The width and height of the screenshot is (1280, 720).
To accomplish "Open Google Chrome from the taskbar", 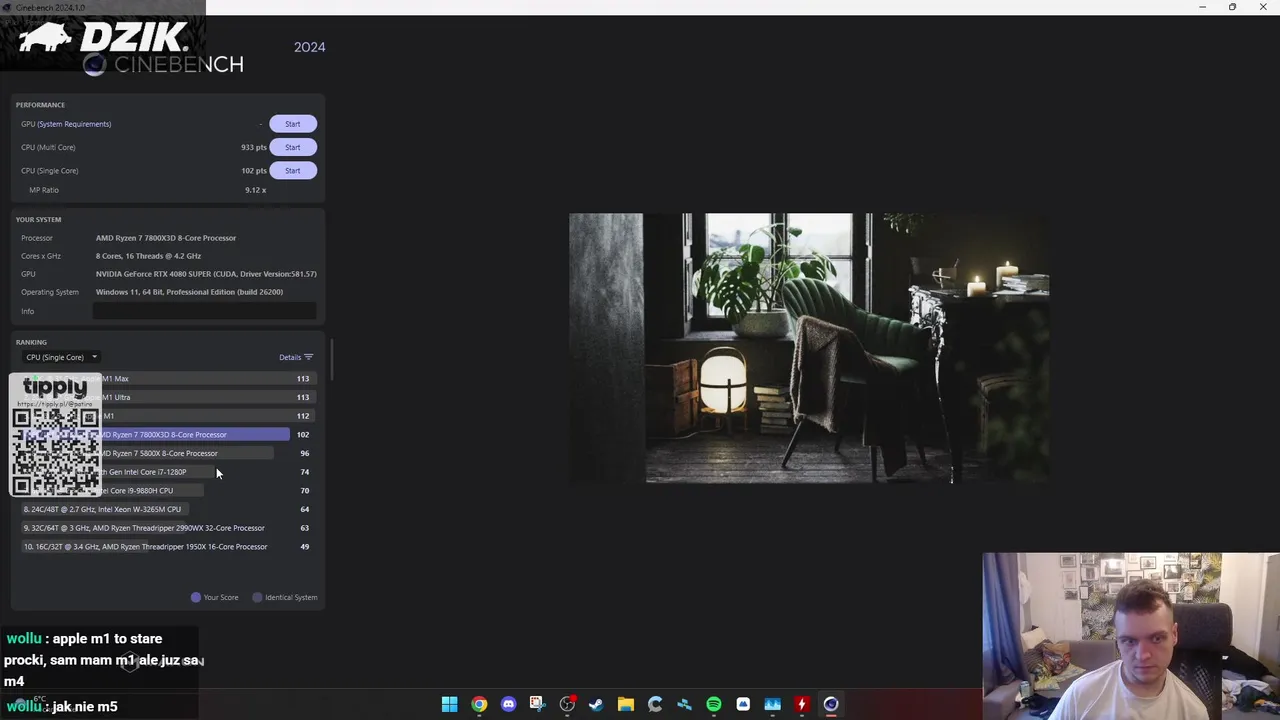I will (479, 704).
